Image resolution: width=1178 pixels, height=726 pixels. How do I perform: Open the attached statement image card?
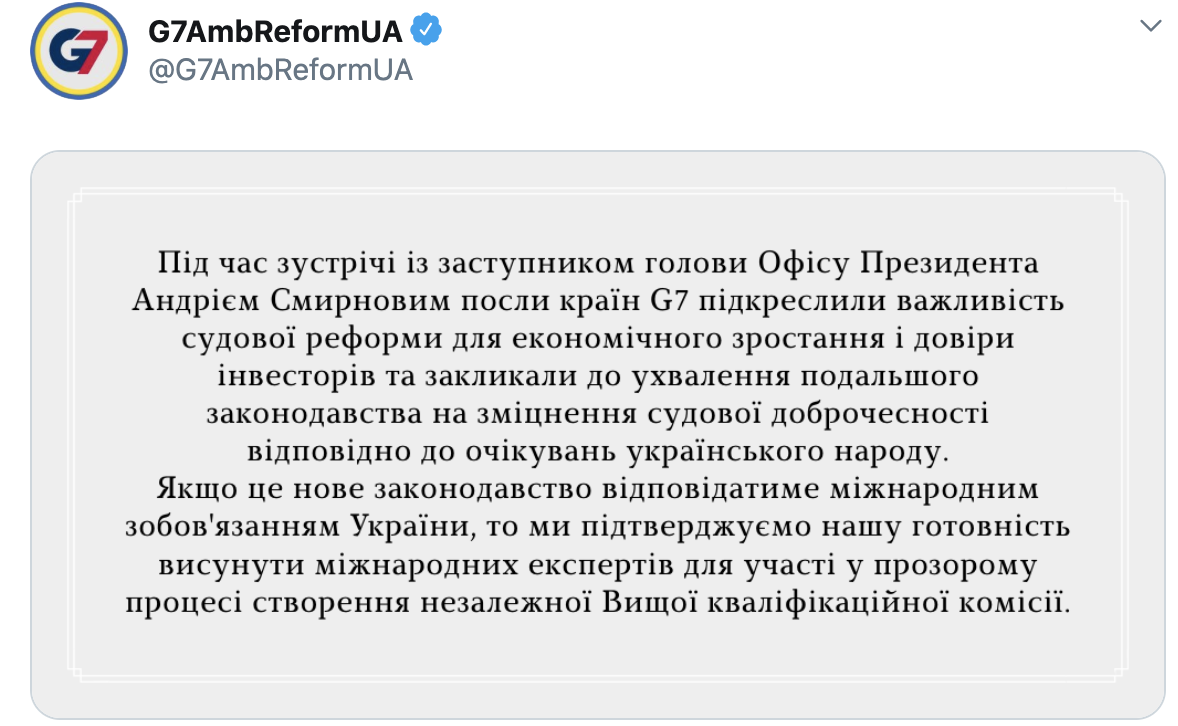(597, 434)
